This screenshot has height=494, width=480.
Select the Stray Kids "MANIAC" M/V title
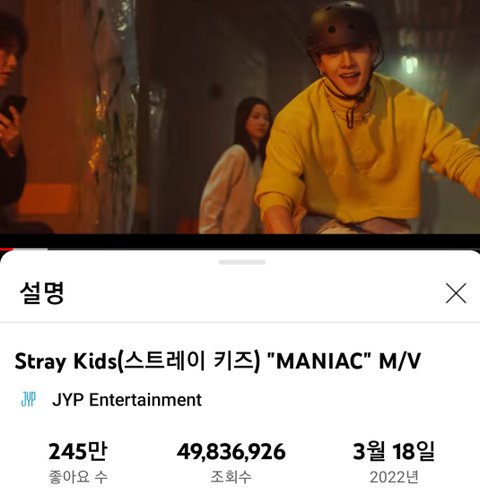click(218, 361)
